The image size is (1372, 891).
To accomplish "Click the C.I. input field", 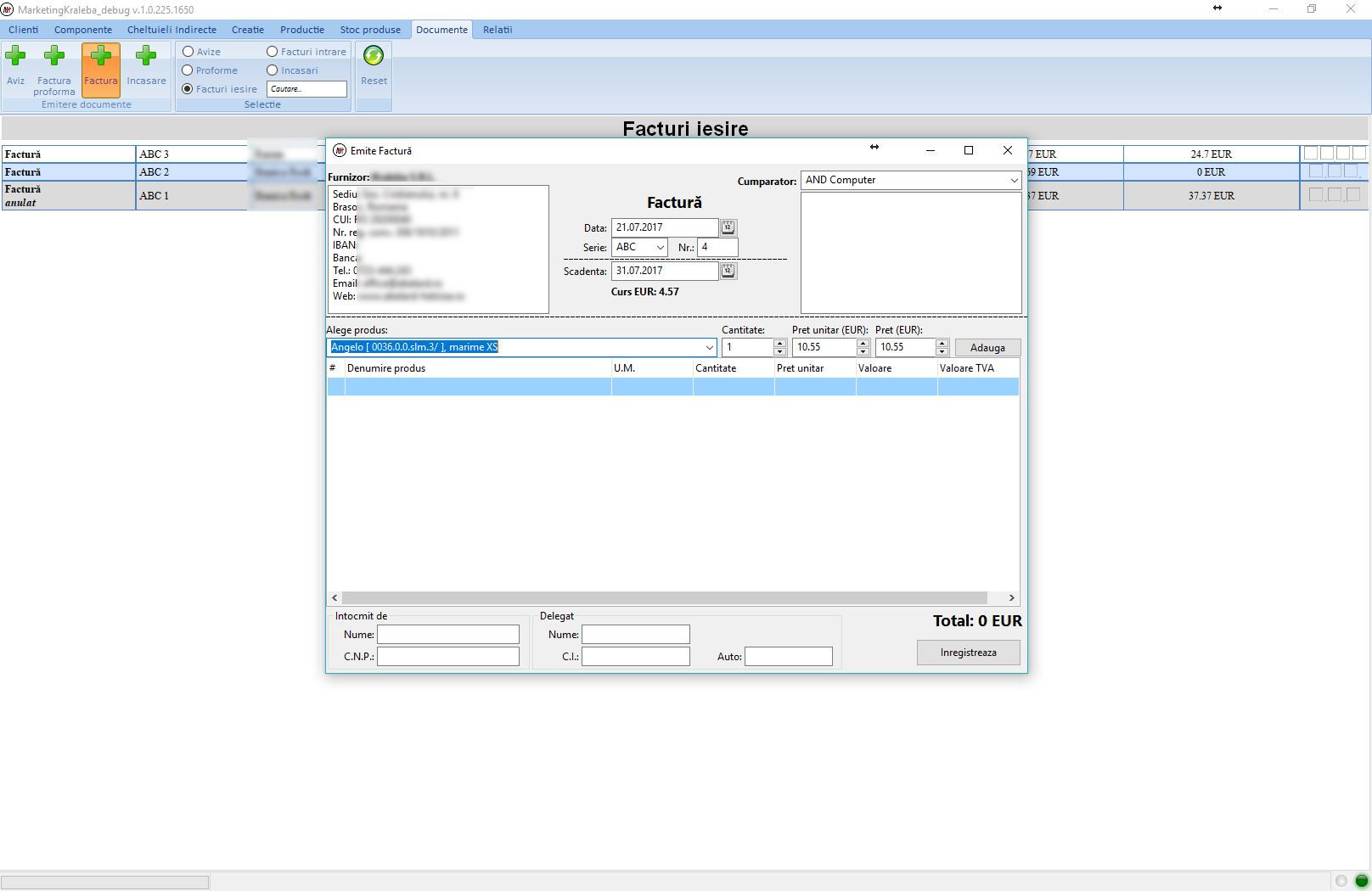I will pyautogui.click(x=636, y=657).
